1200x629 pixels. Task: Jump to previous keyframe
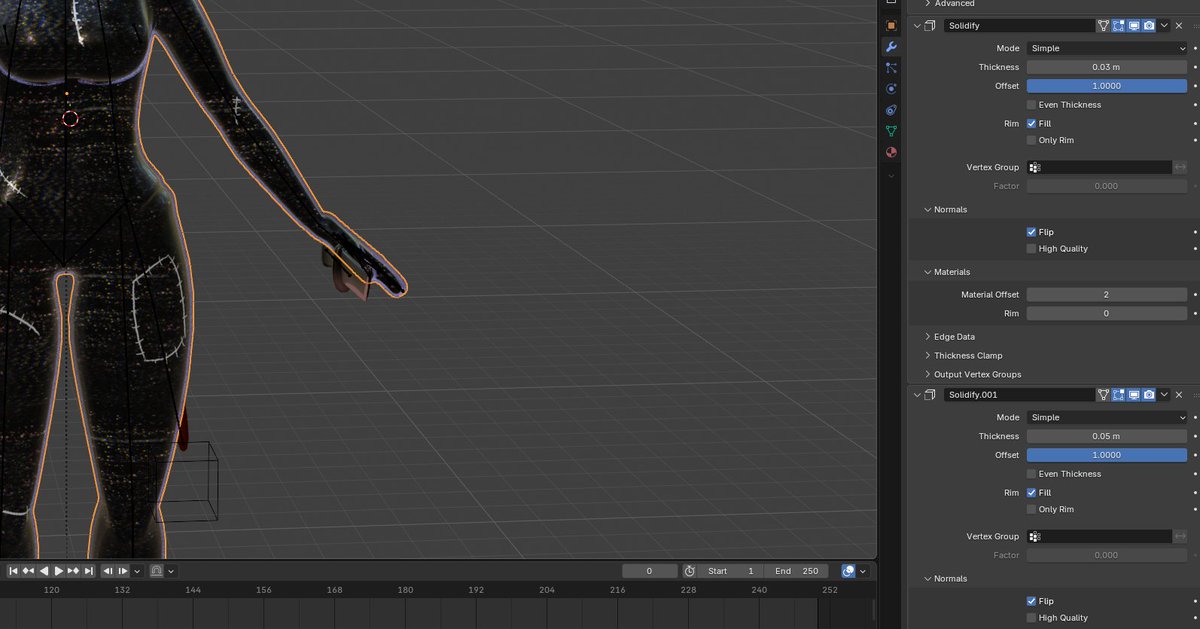[28, 571]
